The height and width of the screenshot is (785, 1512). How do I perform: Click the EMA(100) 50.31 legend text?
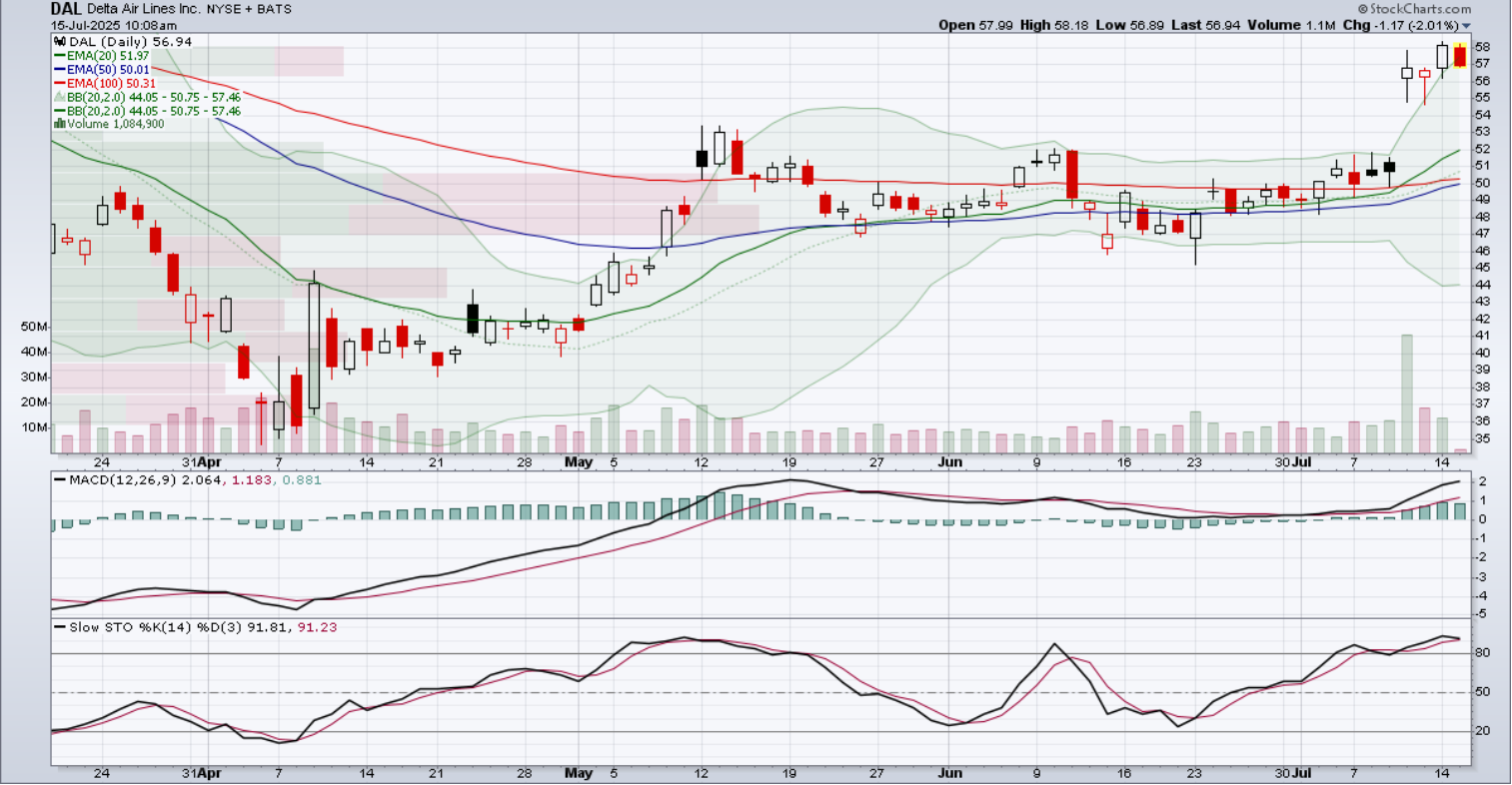(111, 84)
